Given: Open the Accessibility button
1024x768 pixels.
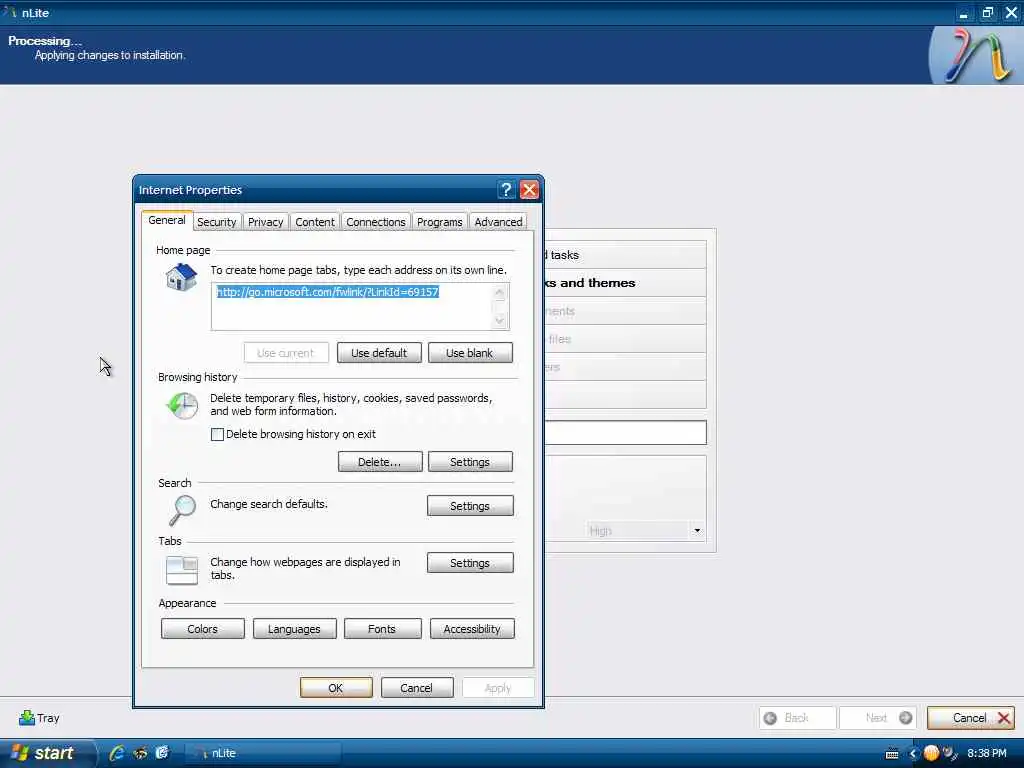Looking at the screenshot, I should click(x=472, y=628).
